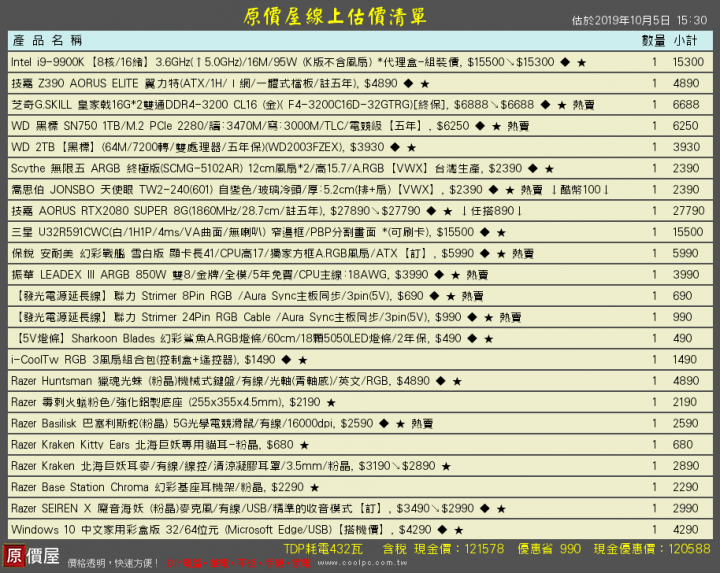The image size is (720, 573).
Task: Click the star icon in Razer 毒刺火蟻 mousepad row
Action: pos(331,403)
